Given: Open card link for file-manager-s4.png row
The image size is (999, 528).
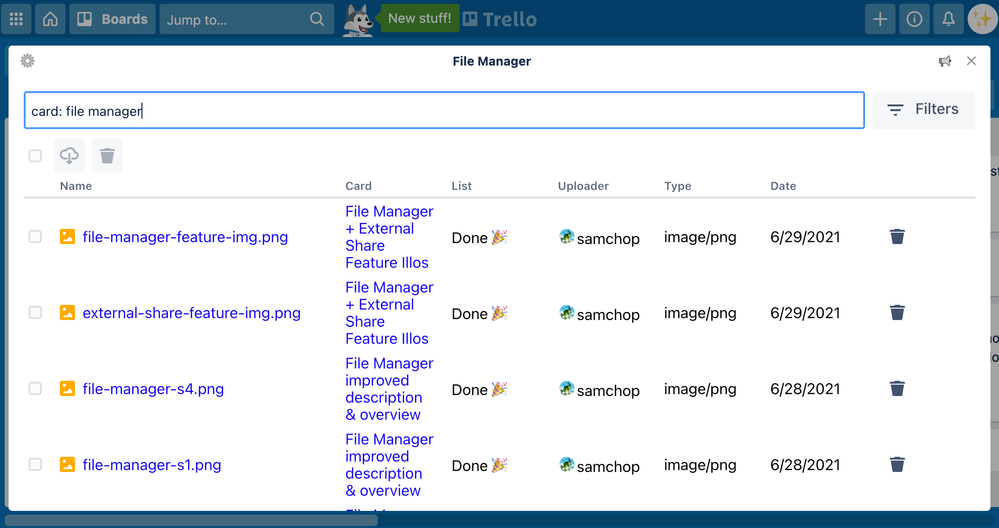Looking at the screenshot, I should [389, 389].
